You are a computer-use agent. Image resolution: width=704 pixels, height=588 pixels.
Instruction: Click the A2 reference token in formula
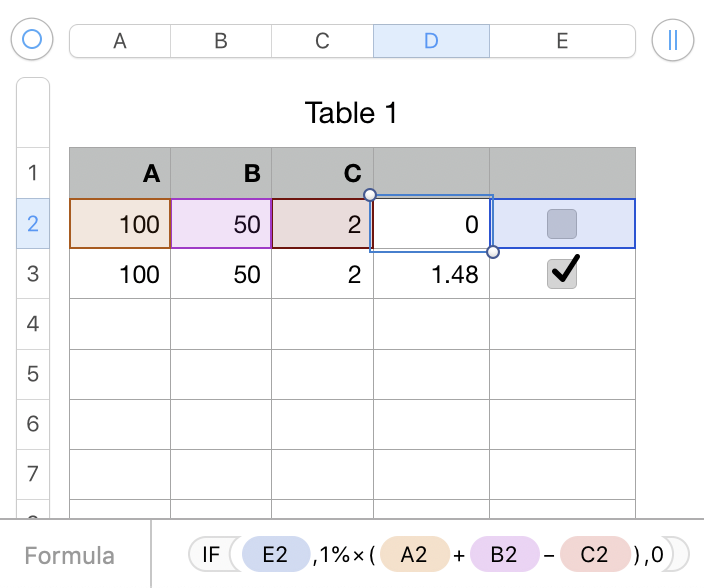413,554
